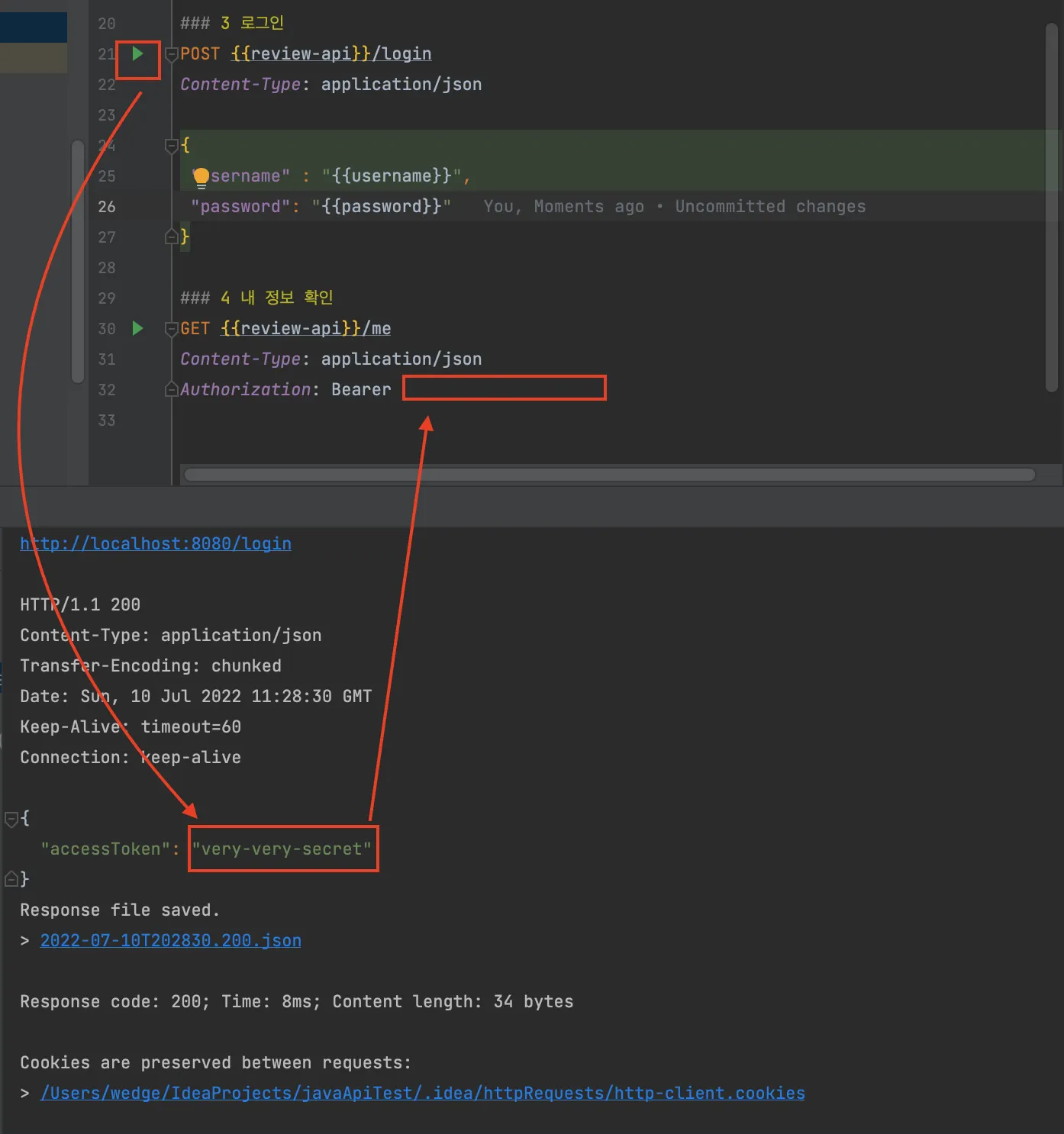Click the closing brace fold marker on line 27
This screenshot has height=1134, width=1064.
pos(172,237)
